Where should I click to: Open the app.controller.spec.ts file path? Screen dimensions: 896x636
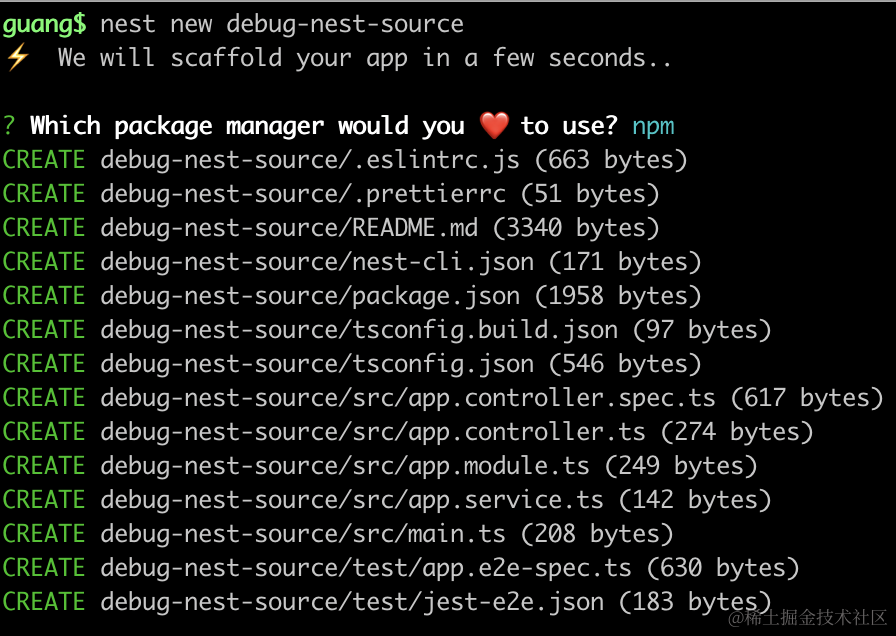click(x=408, y=397)
